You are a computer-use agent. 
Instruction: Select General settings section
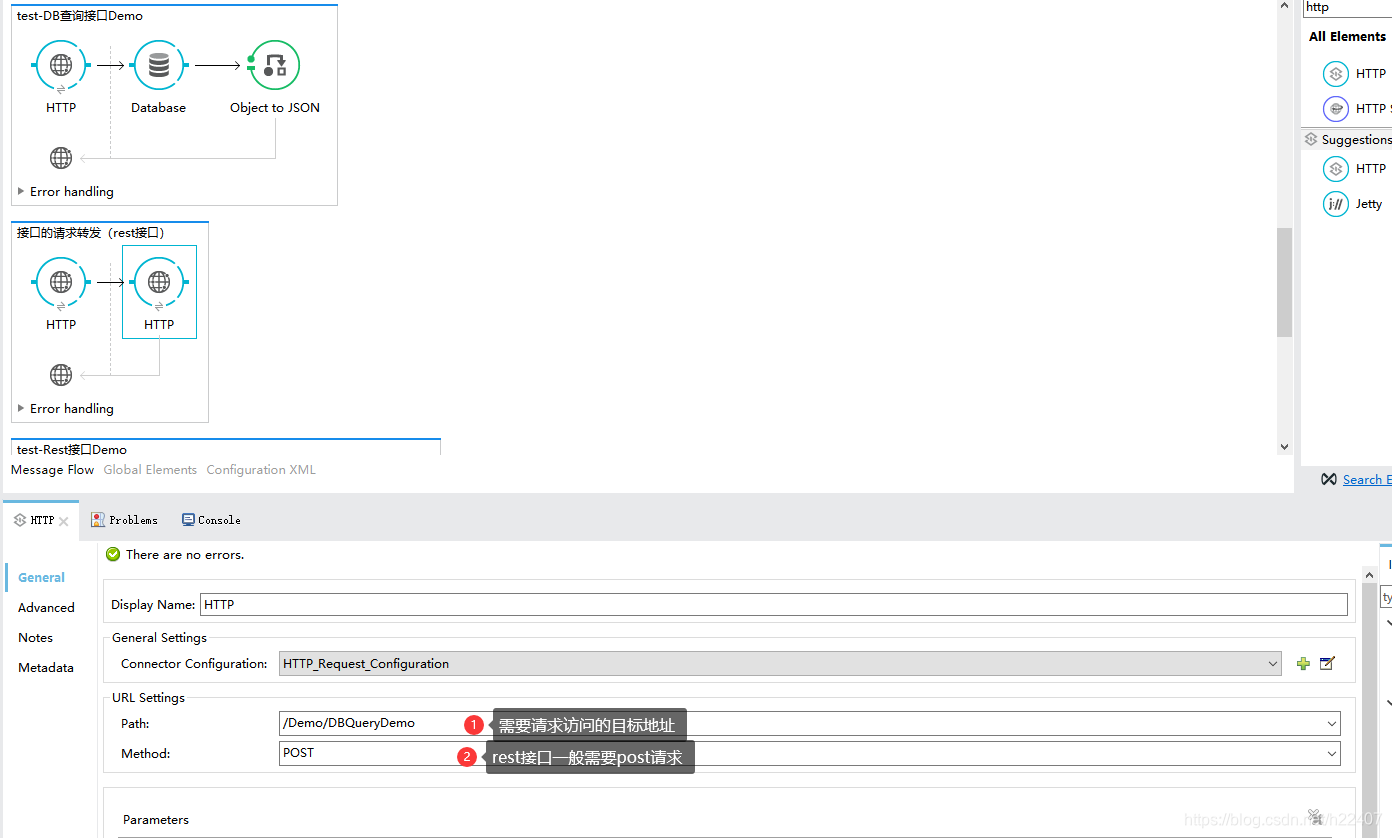41,578
